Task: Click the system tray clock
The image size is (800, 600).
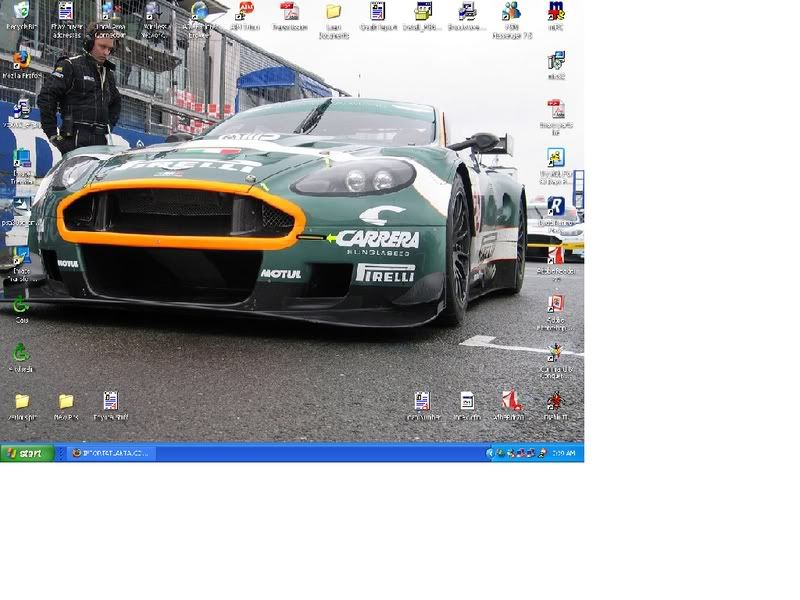Action: (563, 453)
